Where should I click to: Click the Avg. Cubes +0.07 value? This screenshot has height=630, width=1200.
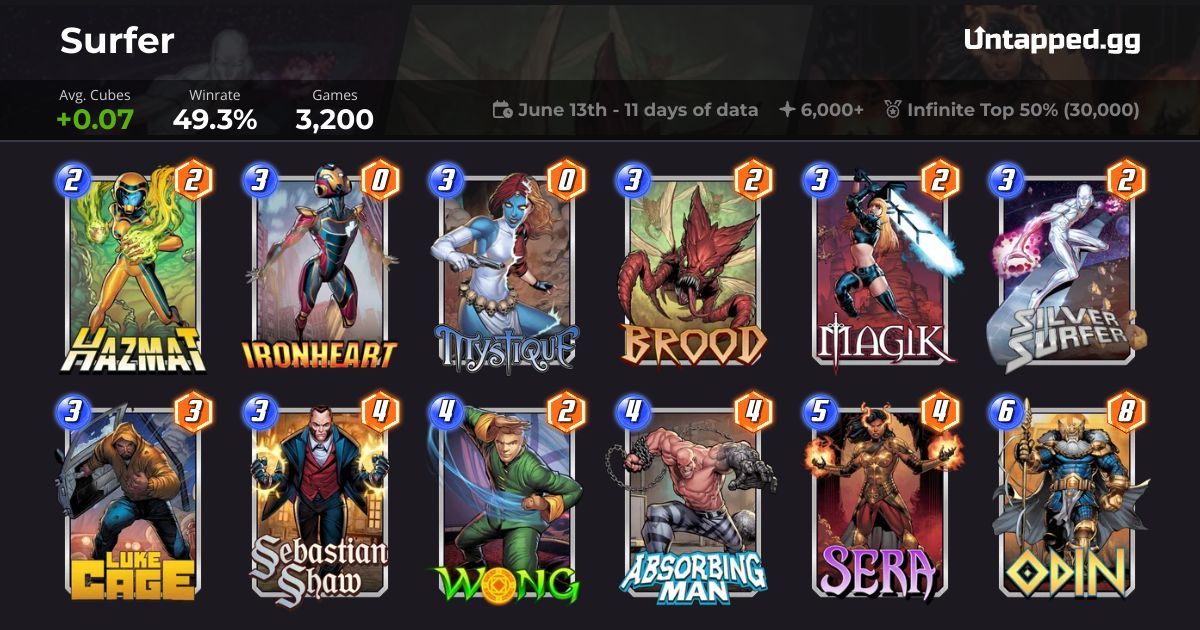point(95,119)
